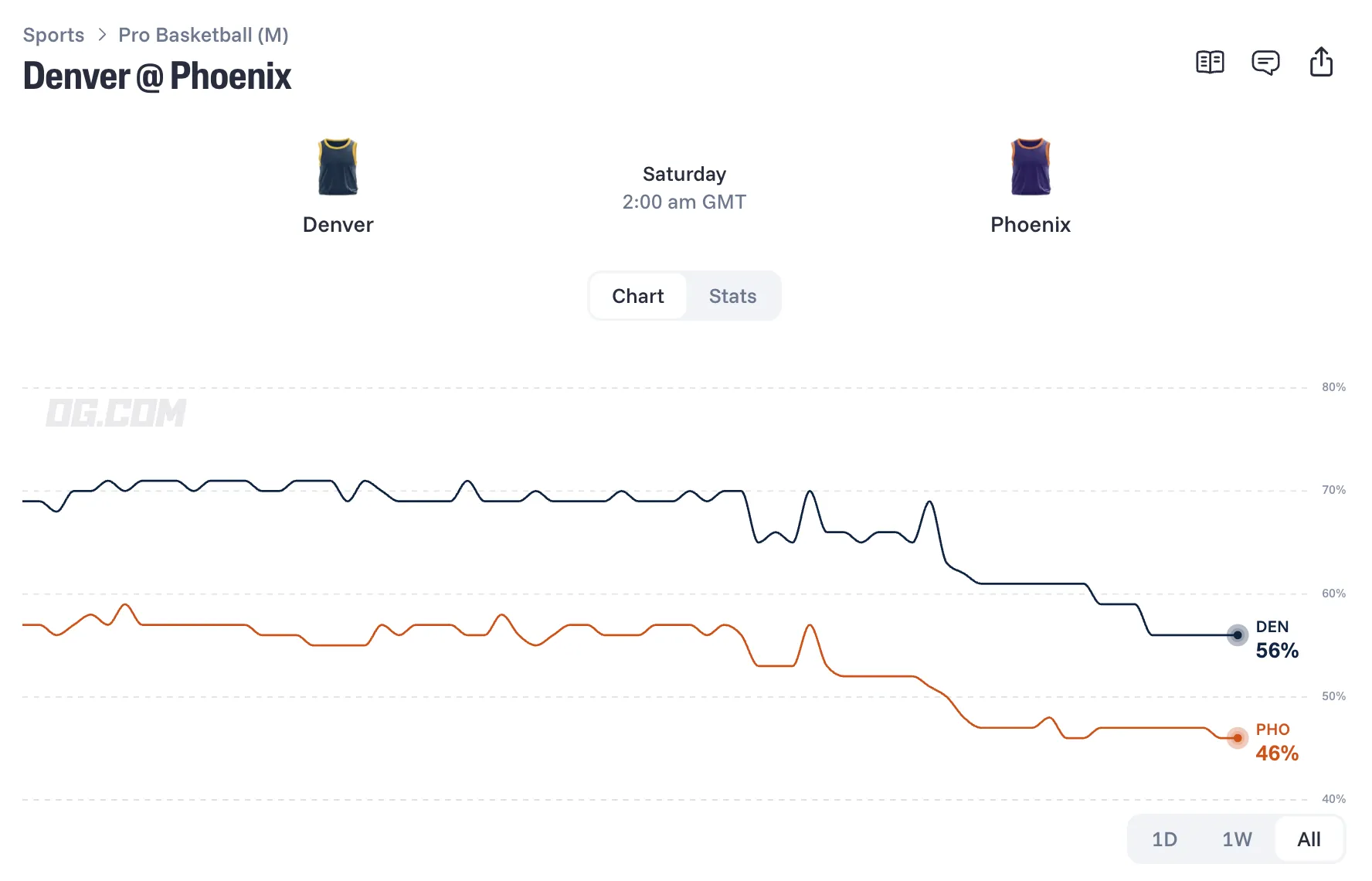Viewport: 1372px width, 881px height.
Task: Select the 1W time range
Action: point(1237,839)
